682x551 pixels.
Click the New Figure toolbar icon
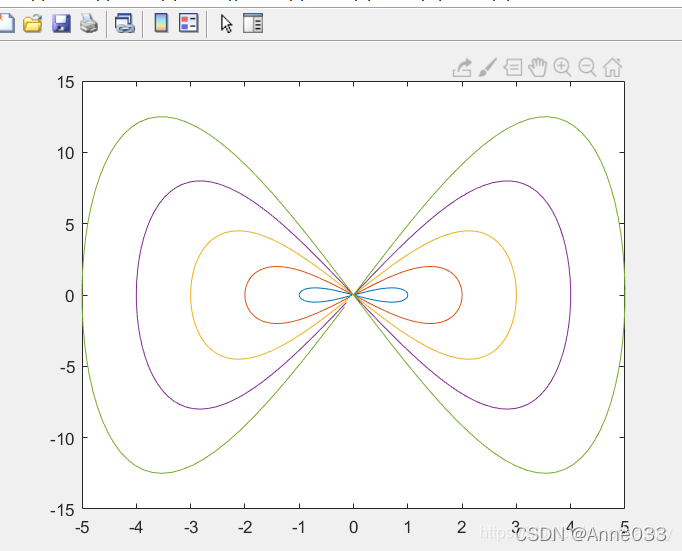pos(6,23)
